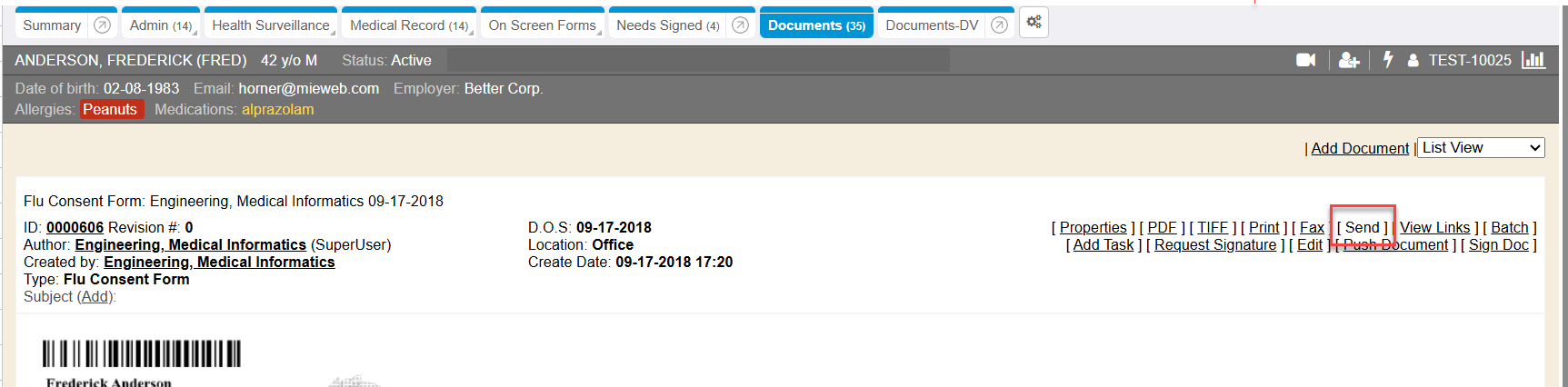Click the Add Document link
The image size is (1568, 387).
pyautogui.click(x=1360, y=148)
